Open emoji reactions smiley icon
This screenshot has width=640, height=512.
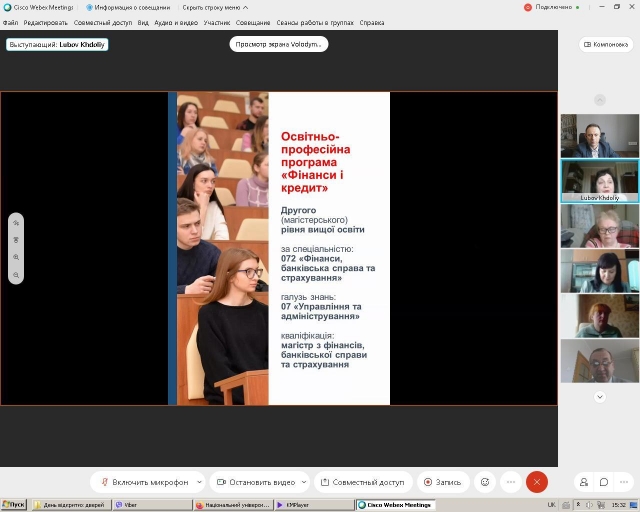pyautogui.click(x=485, y=482)
